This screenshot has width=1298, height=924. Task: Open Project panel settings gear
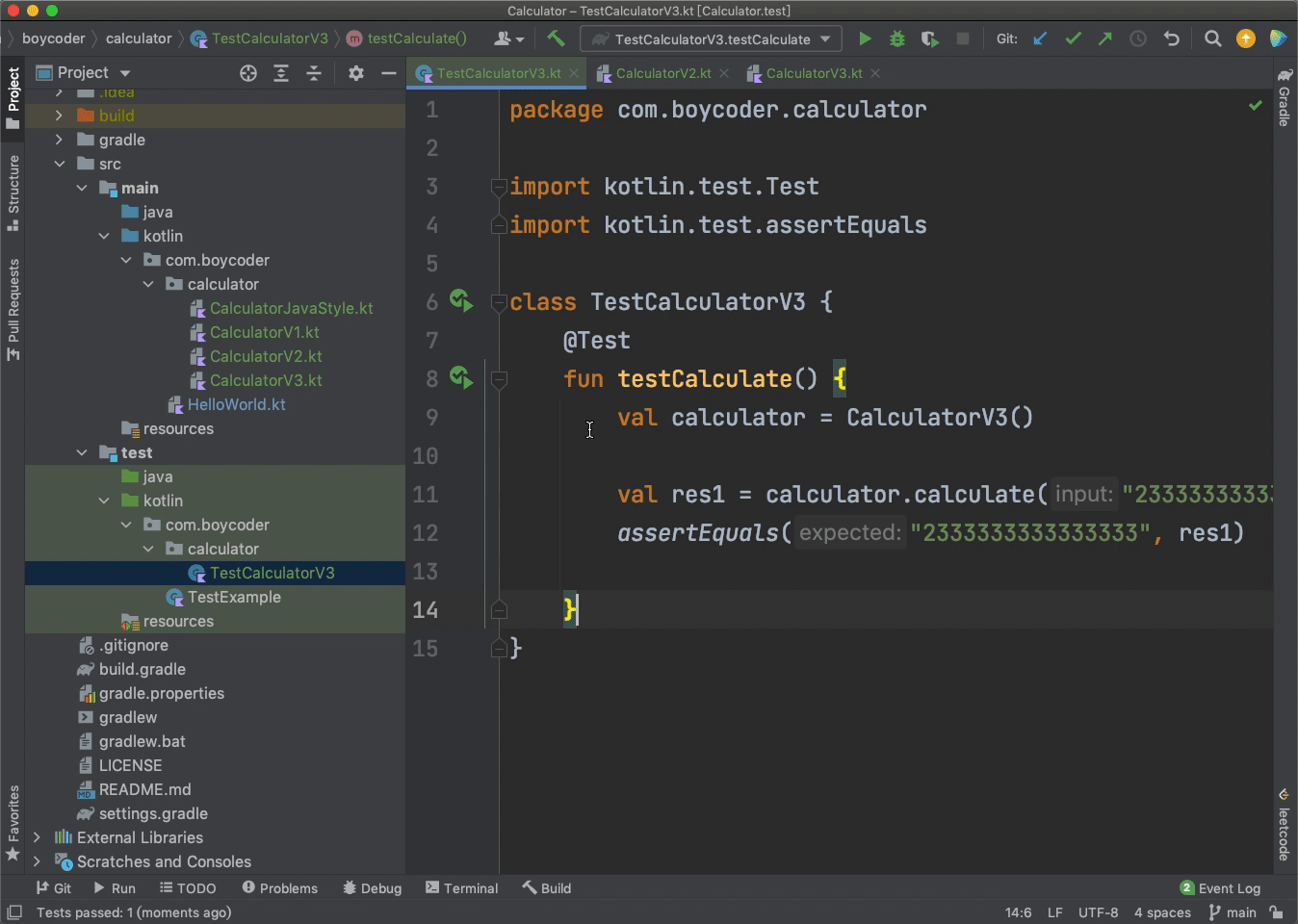(356, 73)
